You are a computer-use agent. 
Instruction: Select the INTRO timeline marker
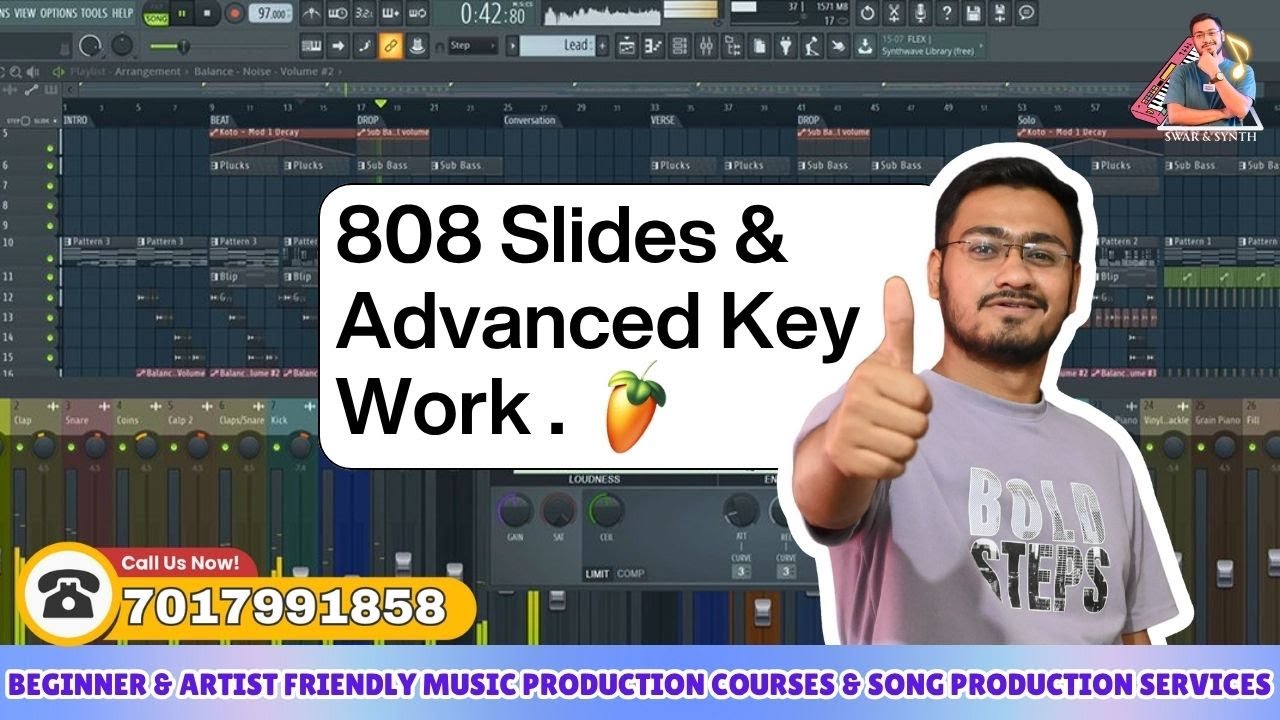coord(76,120)
